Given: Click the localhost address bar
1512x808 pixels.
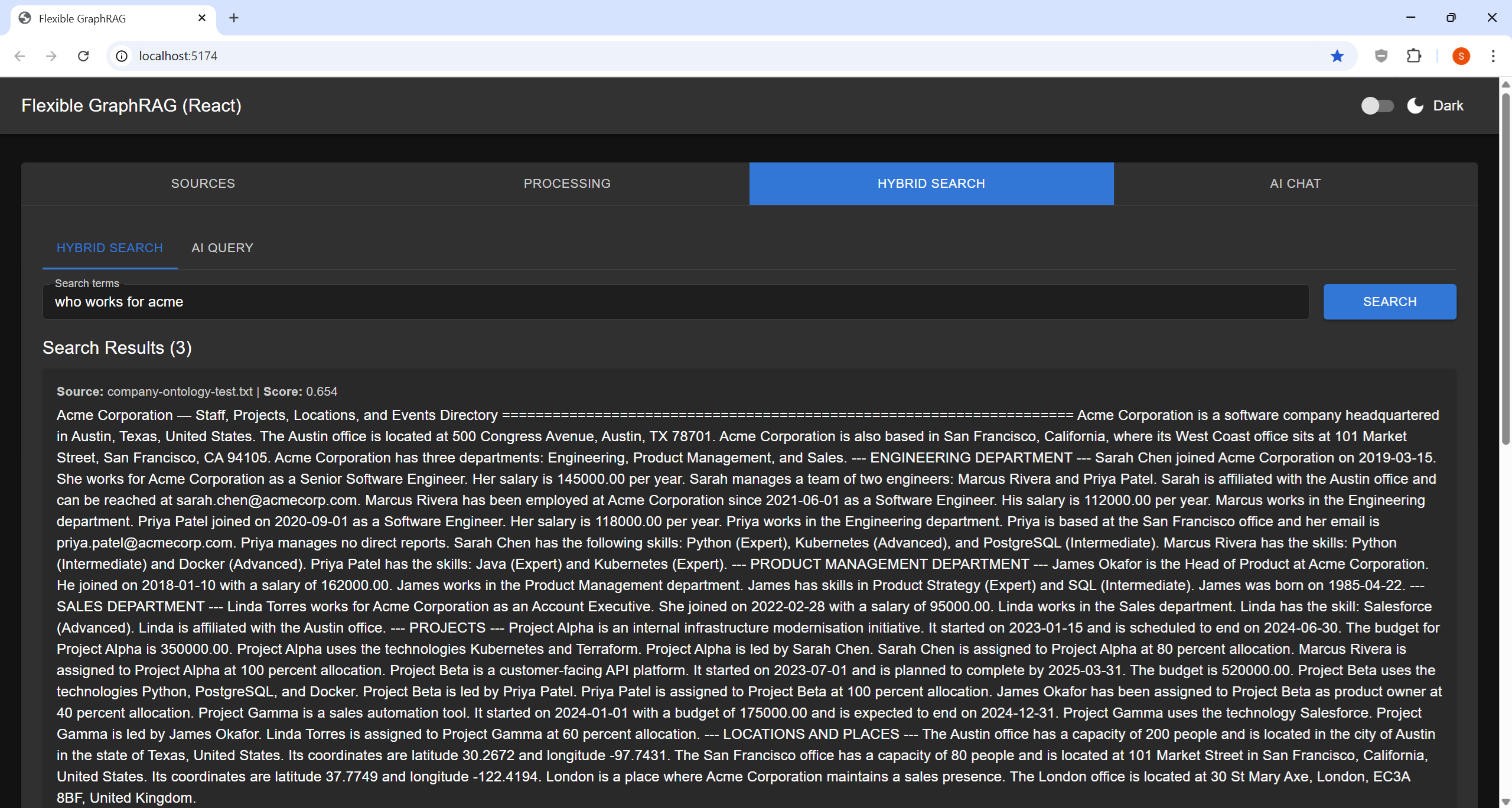Looking at the screenshot, I should click(x=709, y=56).
